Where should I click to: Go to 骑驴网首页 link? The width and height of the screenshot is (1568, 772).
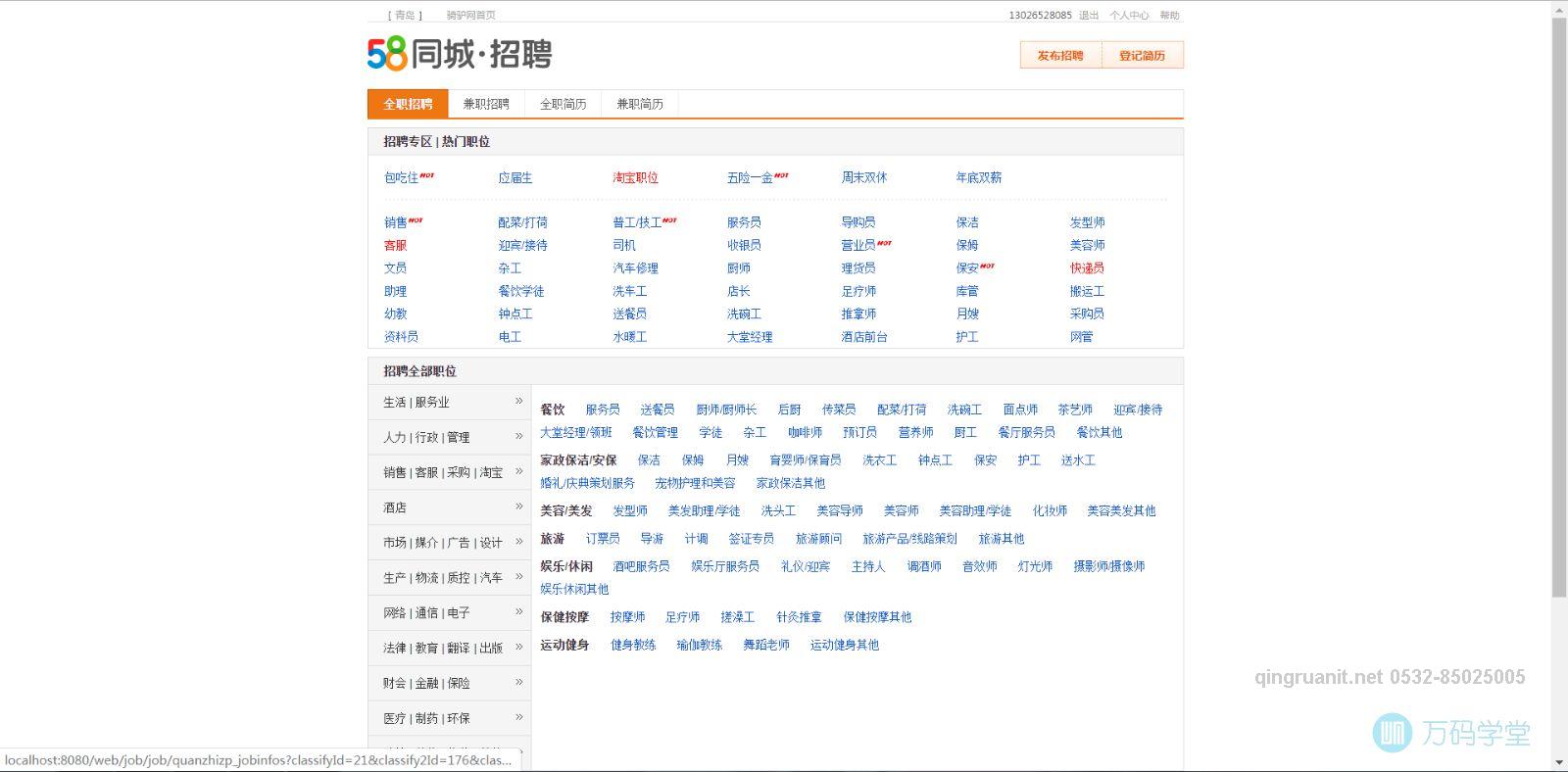point(470,16)
